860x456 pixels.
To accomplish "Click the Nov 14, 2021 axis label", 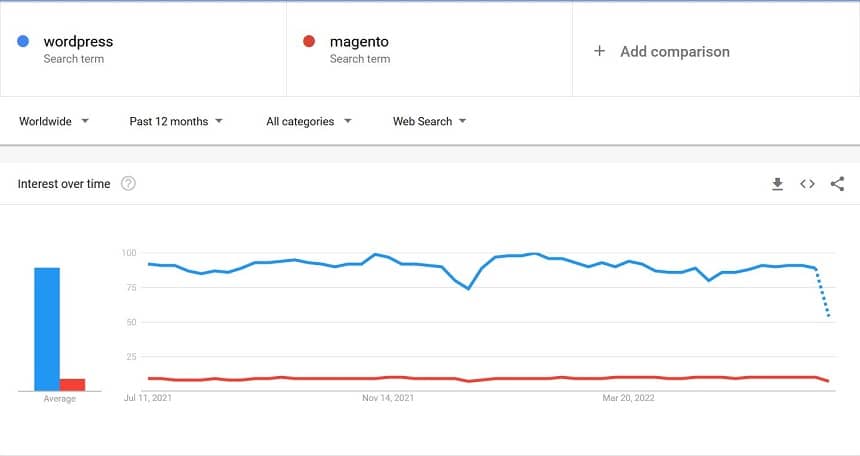I will [388, 398].
